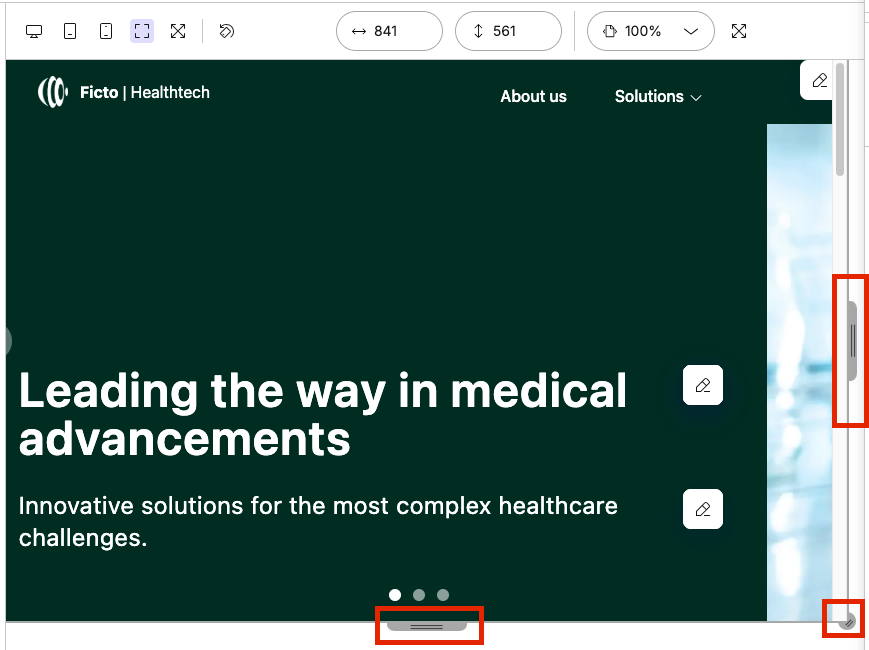
Task: Open the zoom level dropdown showing 100%
Action: click(x=650, y=31)
